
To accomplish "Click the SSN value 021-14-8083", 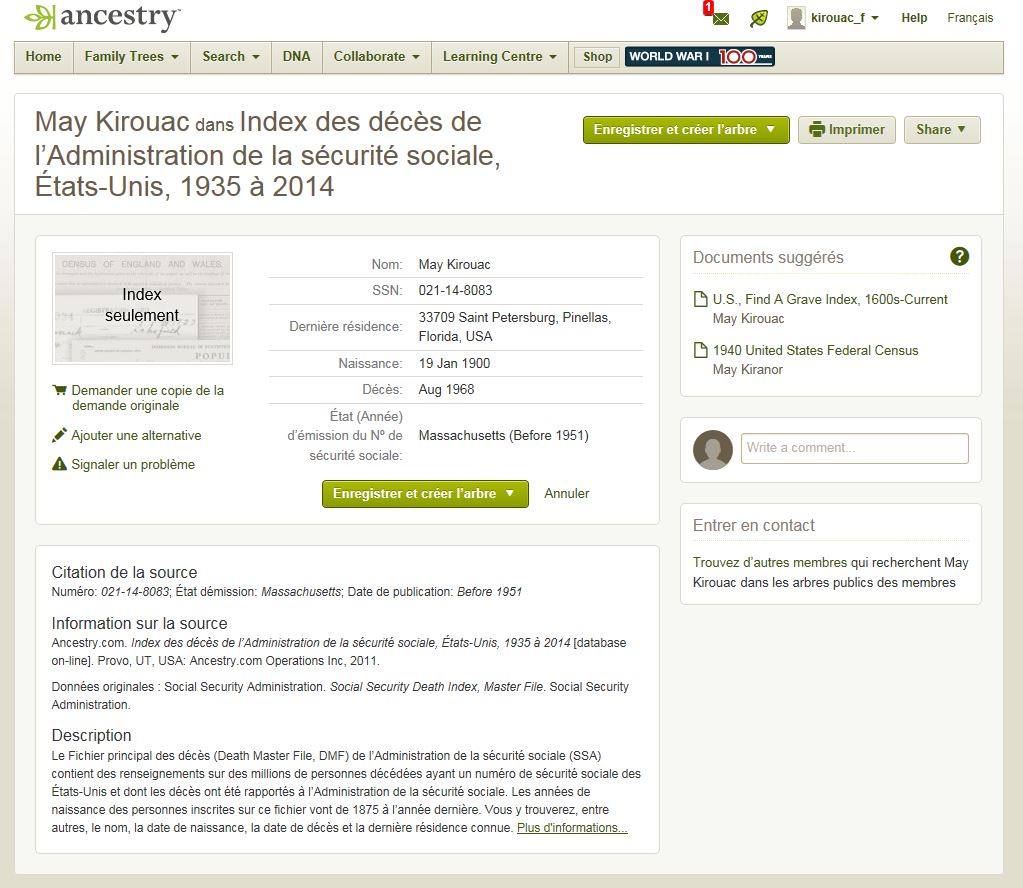I will click(x=455, y=290).
